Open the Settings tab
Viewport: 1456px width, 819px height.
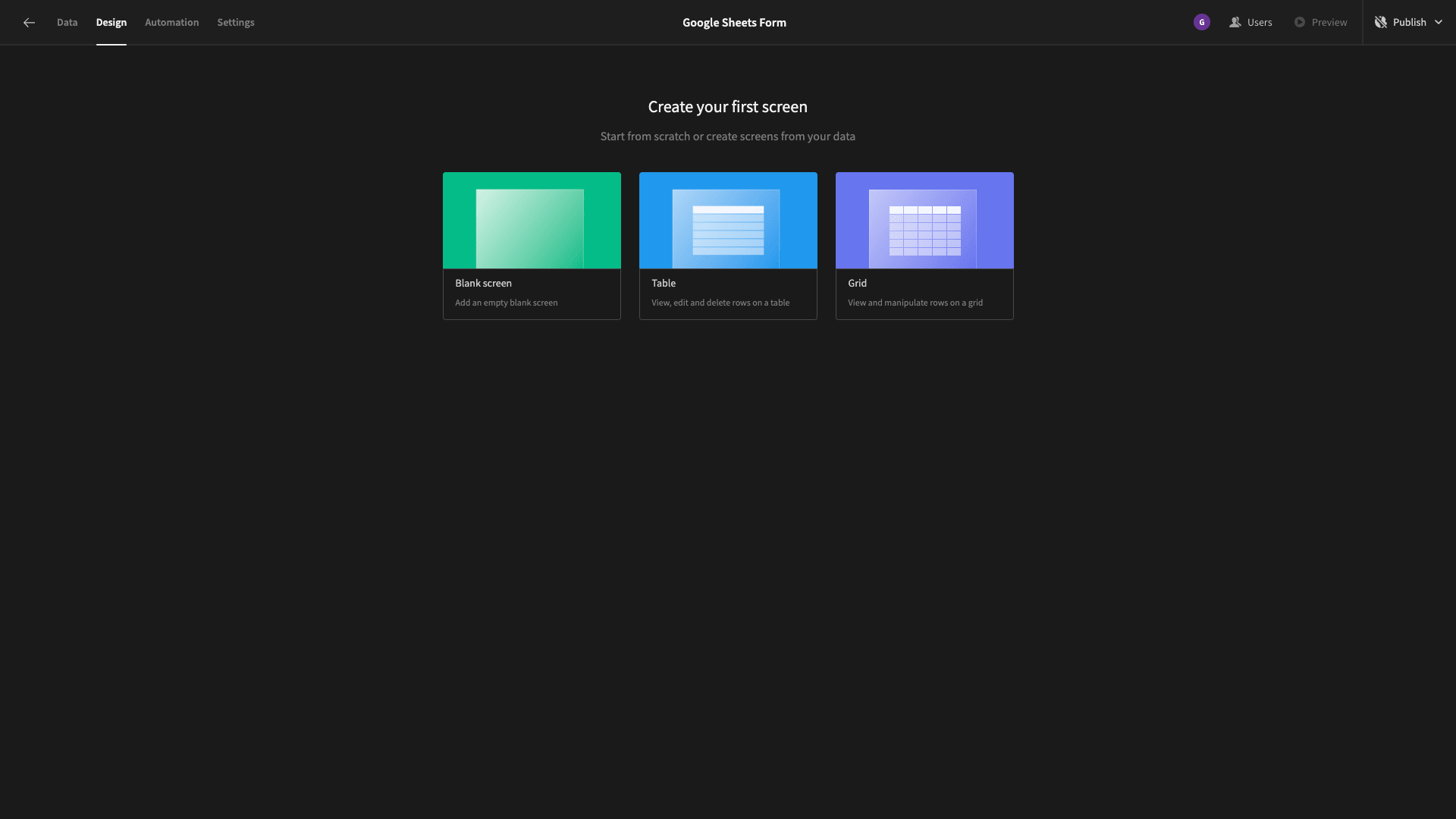click(x=235, y=22)
